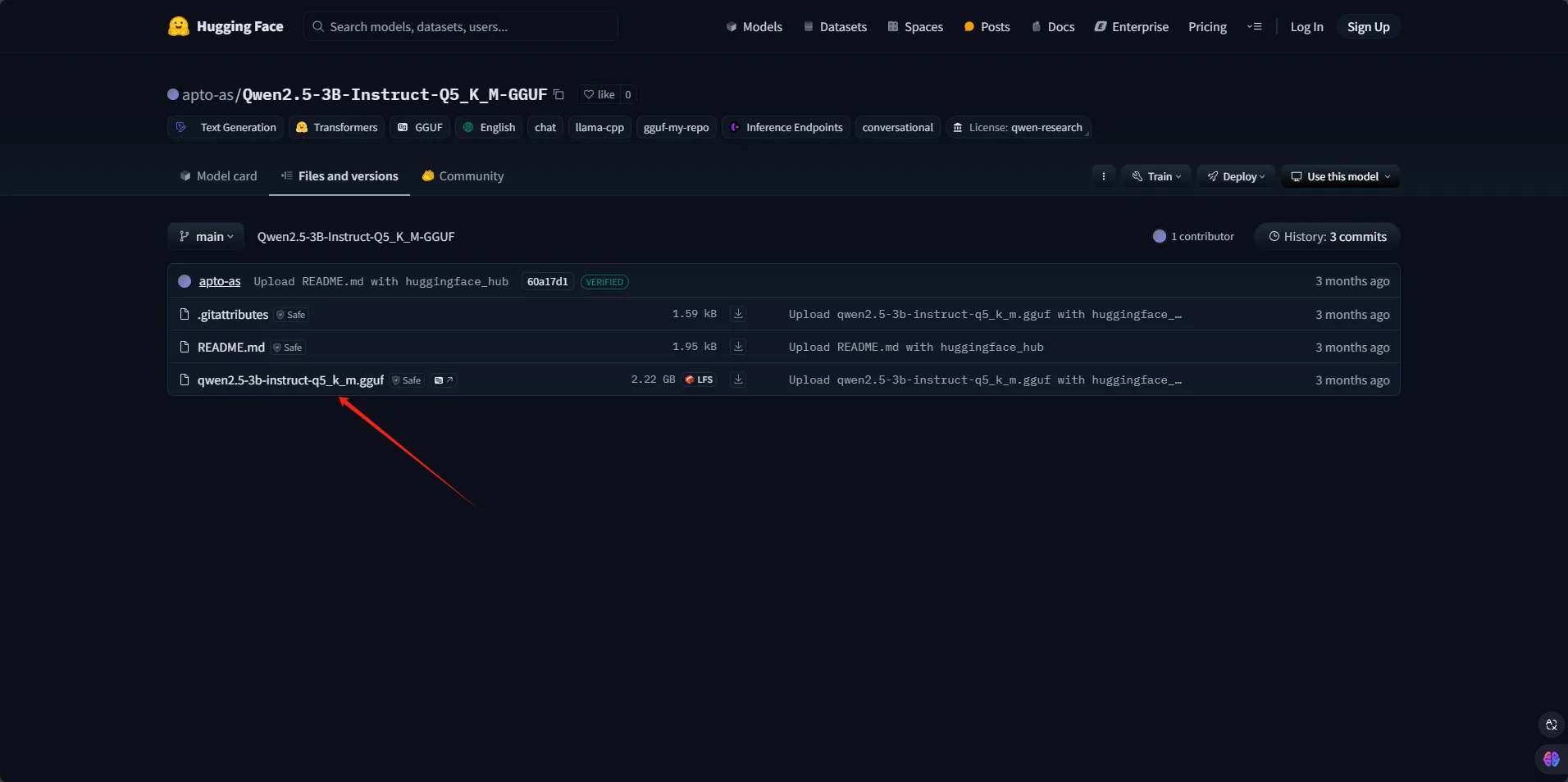Click the Safe badge next to .gitattributes
The width and height of the screenshot is (1568, 782).
tap(291, 315)
